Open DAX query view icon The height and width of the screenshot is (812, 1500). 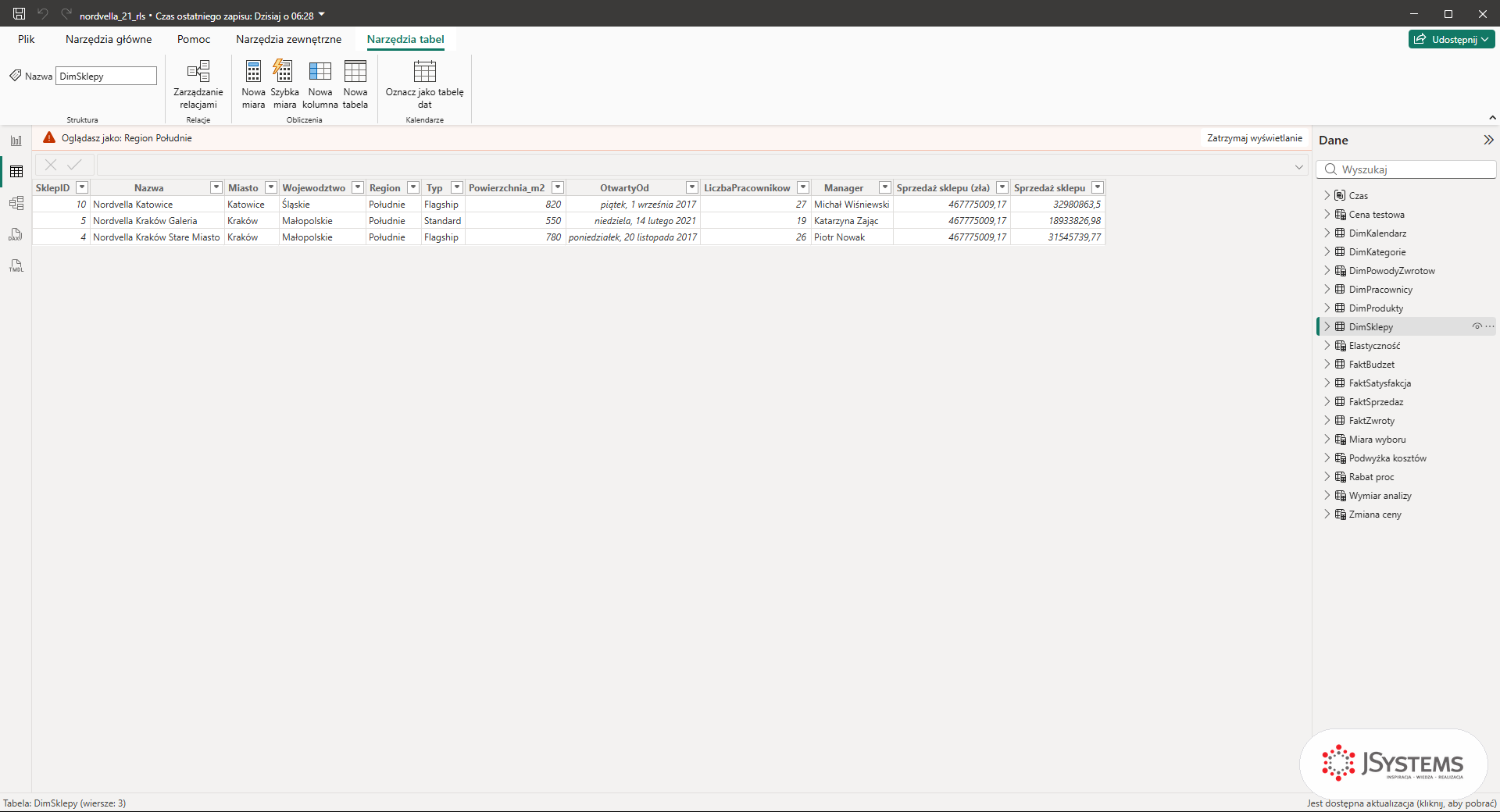click(16, 234)
